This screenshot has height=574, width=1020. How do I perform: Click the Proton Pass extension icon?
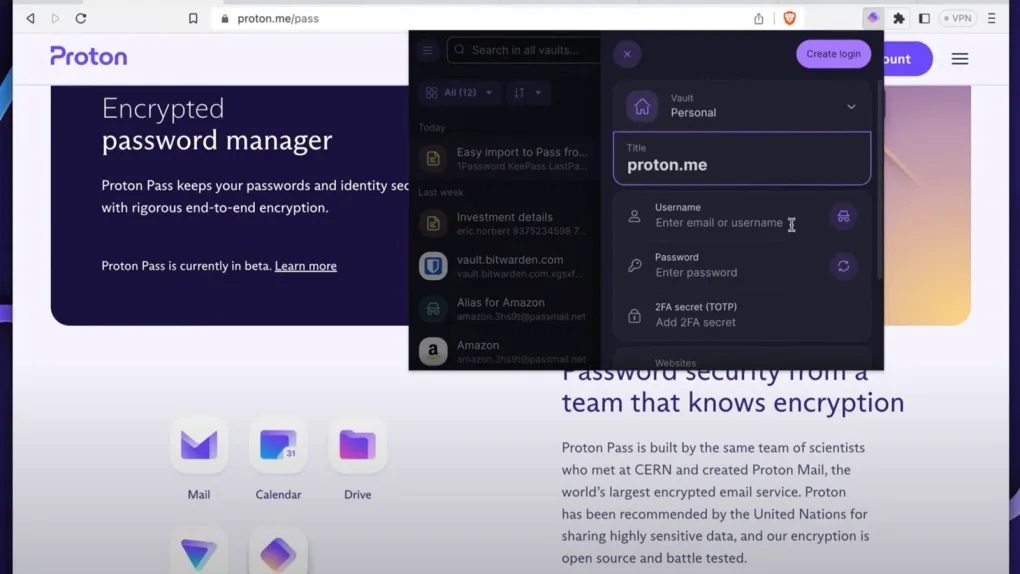[873, 18]
